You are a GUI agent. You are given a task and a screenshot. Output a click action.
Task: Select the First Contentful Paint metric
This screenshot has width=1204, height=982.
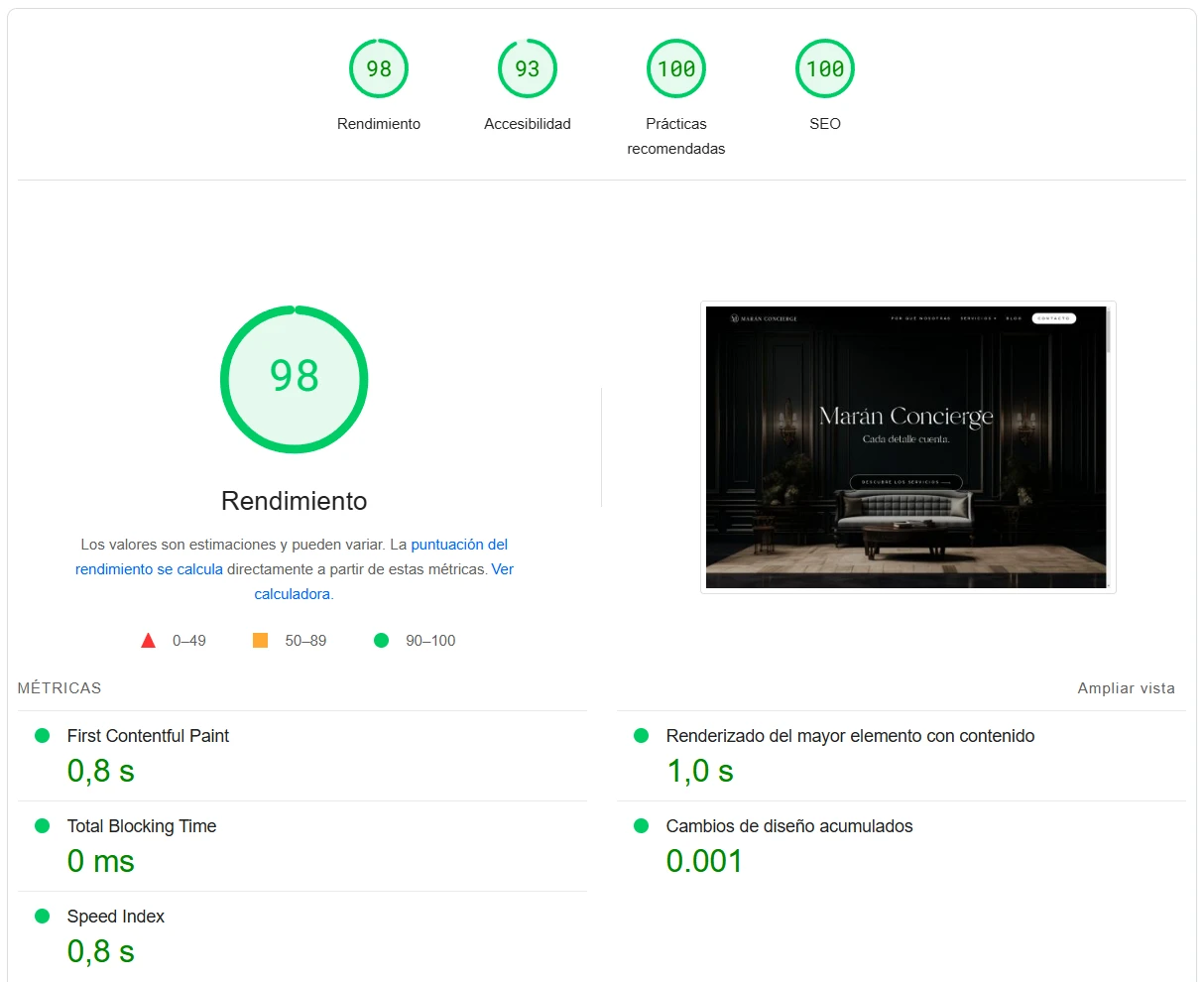tap(148, 736)
